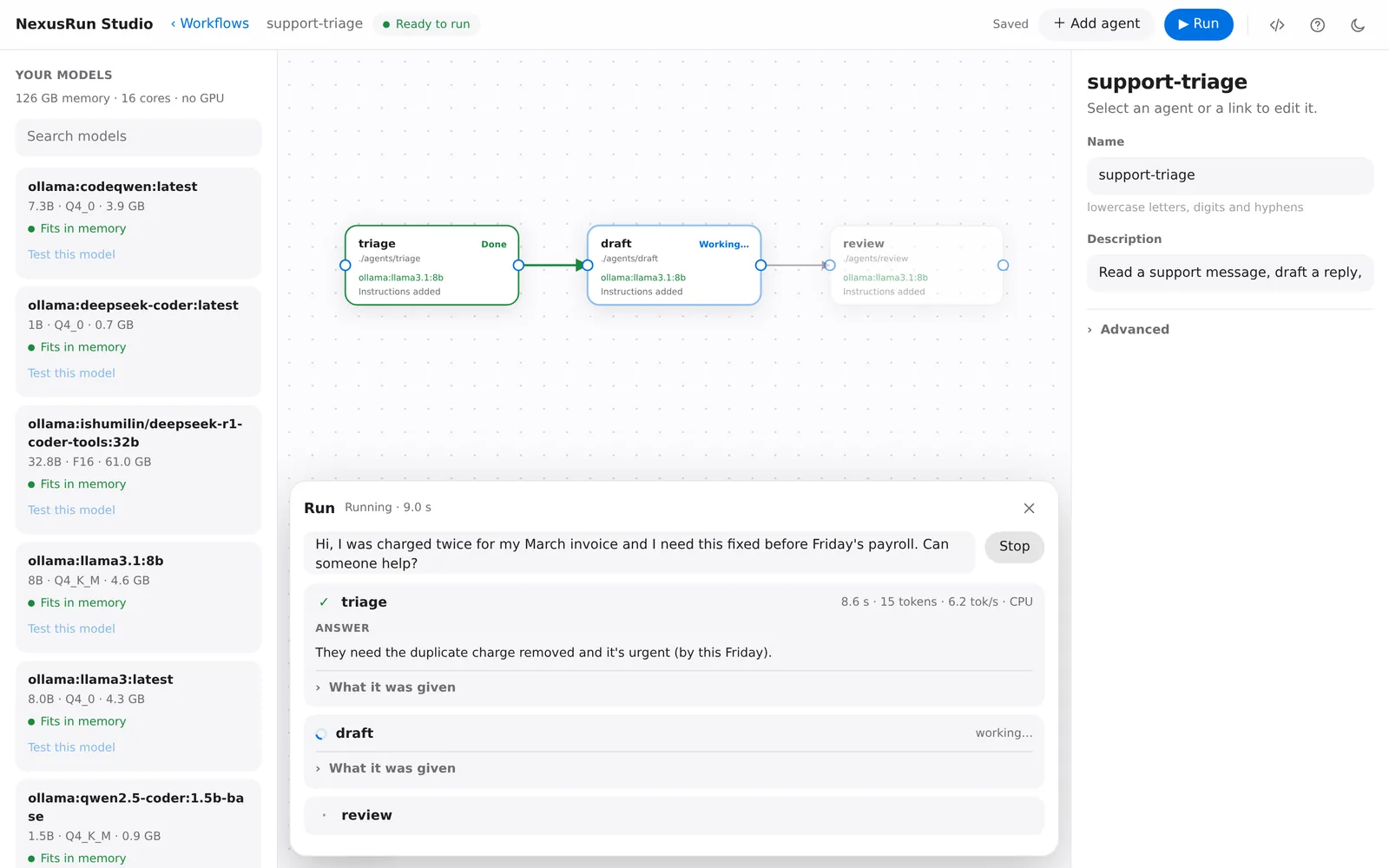Screen dimensions: 1389x868
Task: Edit the workflow Name field
Action: (1230, 175)
